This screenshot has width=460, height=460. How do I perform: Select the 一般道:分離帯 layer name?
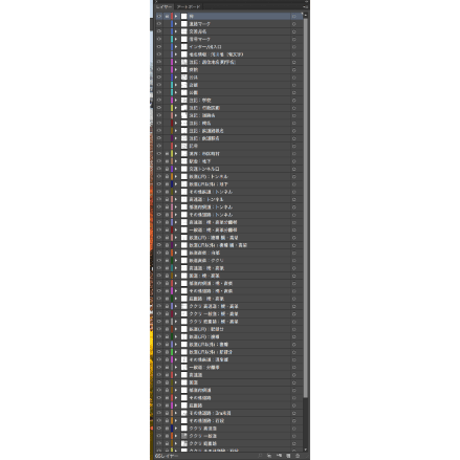click(x=204, y=367)
